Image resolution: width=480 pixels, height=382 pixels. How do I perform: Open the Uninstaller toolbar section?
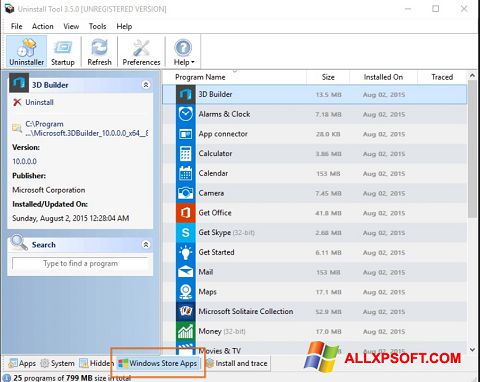(27, 52)
